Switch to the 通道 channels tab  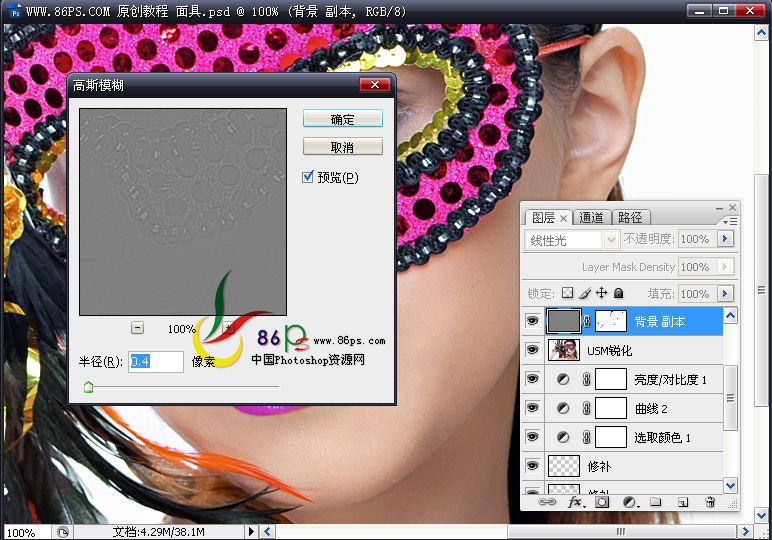coord(591,217)
